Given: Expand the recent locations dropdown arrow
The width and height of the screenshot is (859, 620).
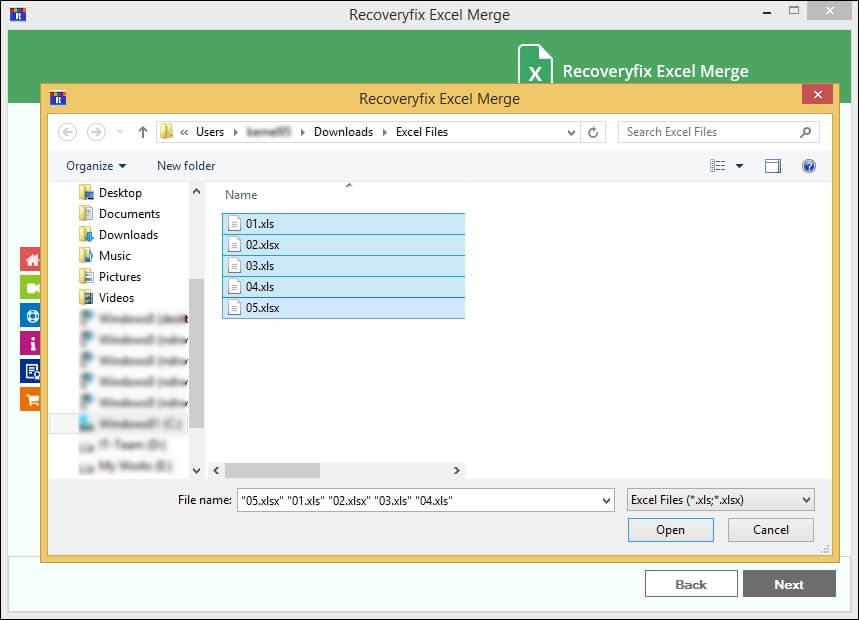Looking at the screenshot, I should (121, 132).
